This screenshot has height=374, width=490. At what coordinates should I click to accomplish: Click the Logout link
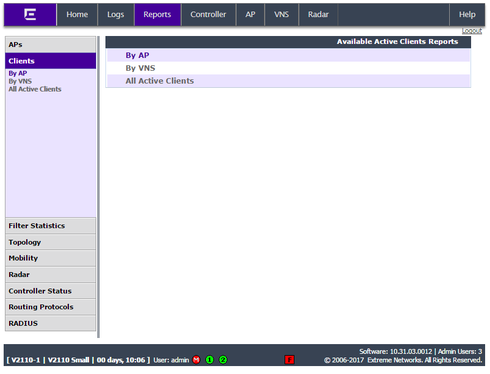472,31
